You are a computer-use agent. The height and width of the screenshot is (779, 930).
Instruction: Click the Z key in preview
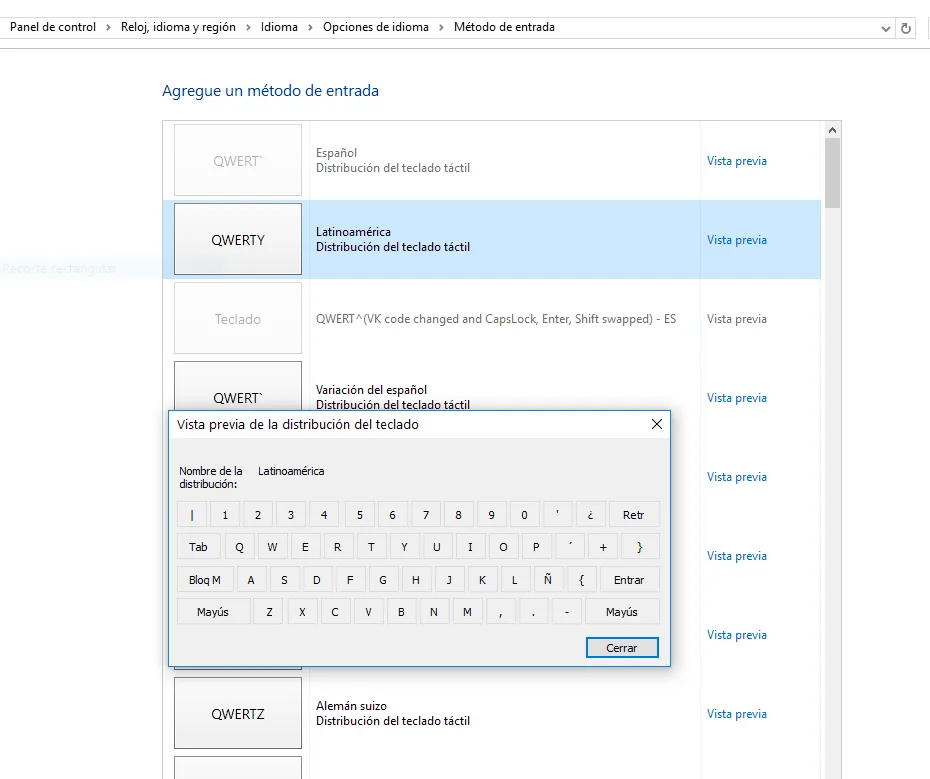point(269,612)
